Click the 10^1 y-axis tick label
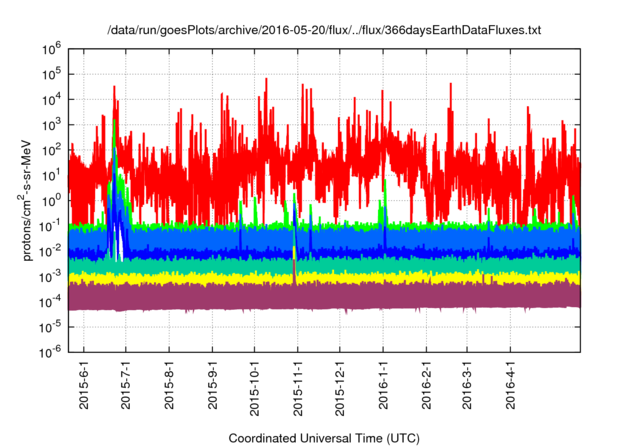This screenshot has height=448, width=640. click(x=51, y=176)
